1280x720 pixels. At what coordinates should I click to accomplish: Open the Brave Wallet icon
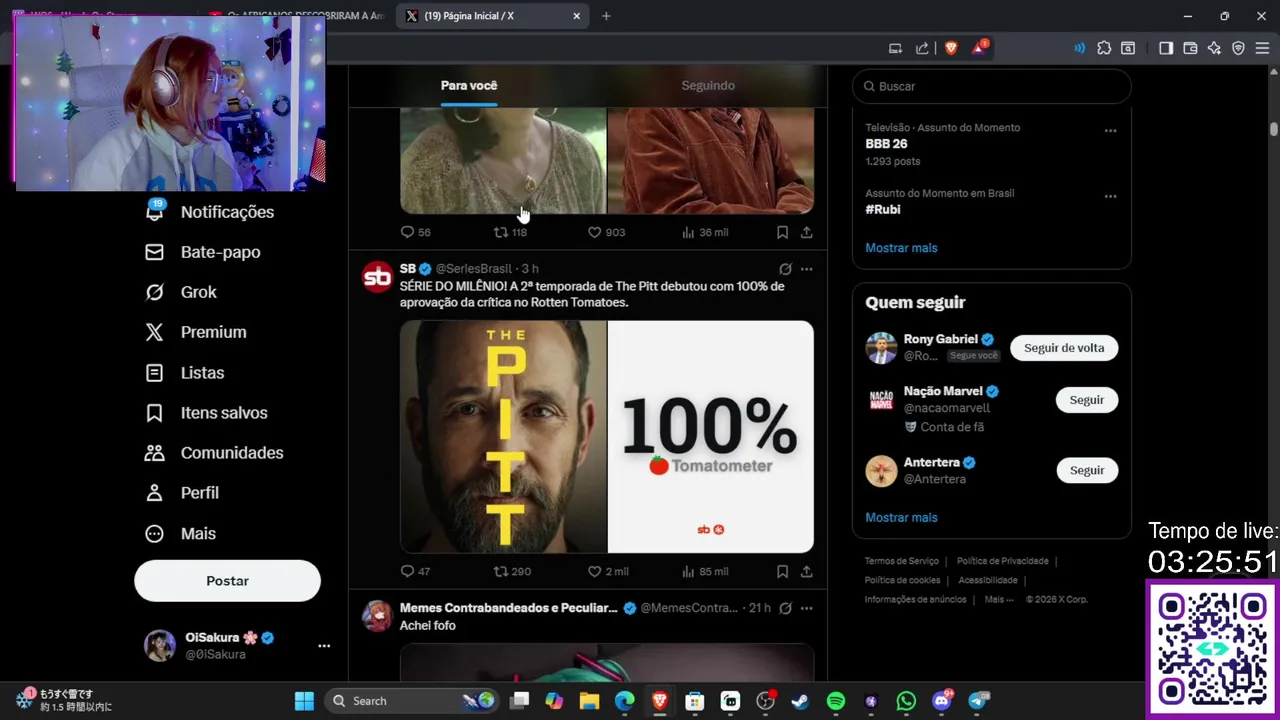point(1190,48)
